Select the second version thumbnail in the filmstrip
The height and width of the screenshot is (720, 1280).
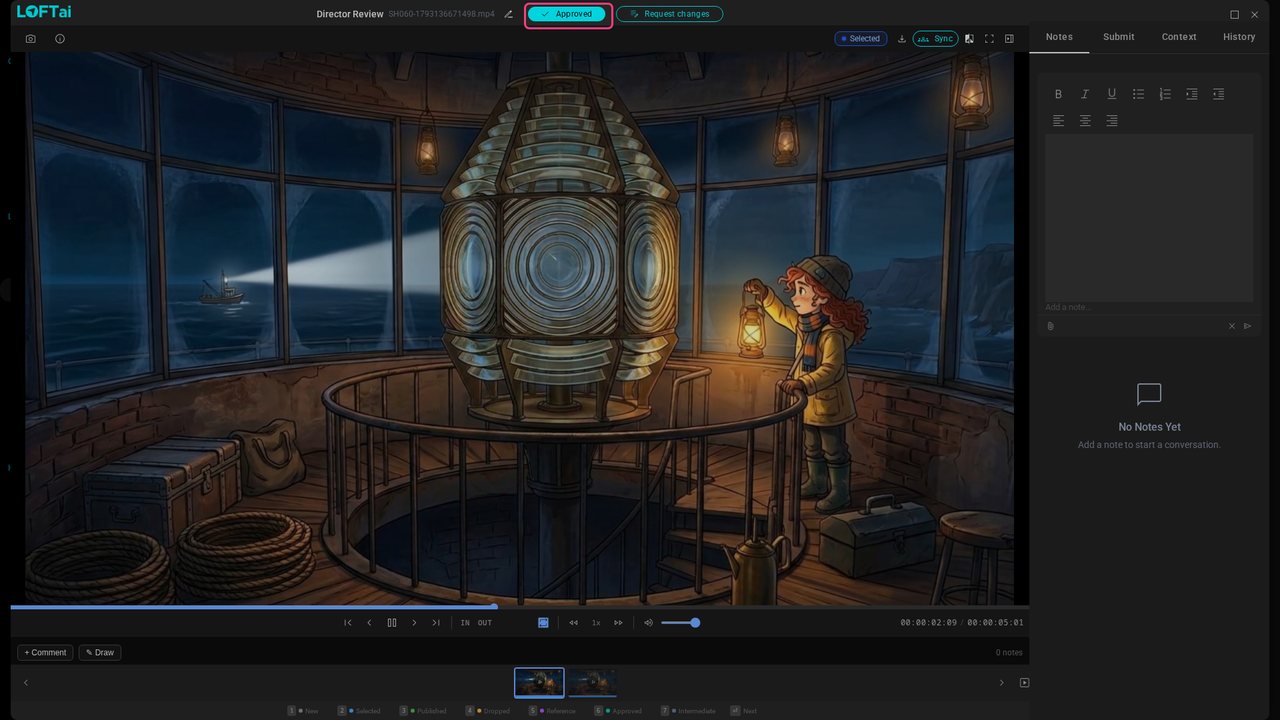click(592, 682)
